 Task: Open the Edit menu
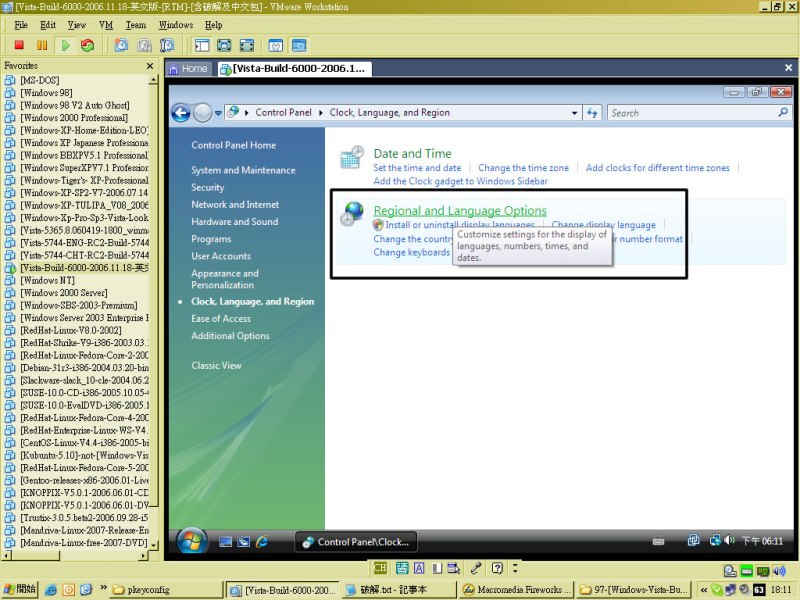pos(48,25)
